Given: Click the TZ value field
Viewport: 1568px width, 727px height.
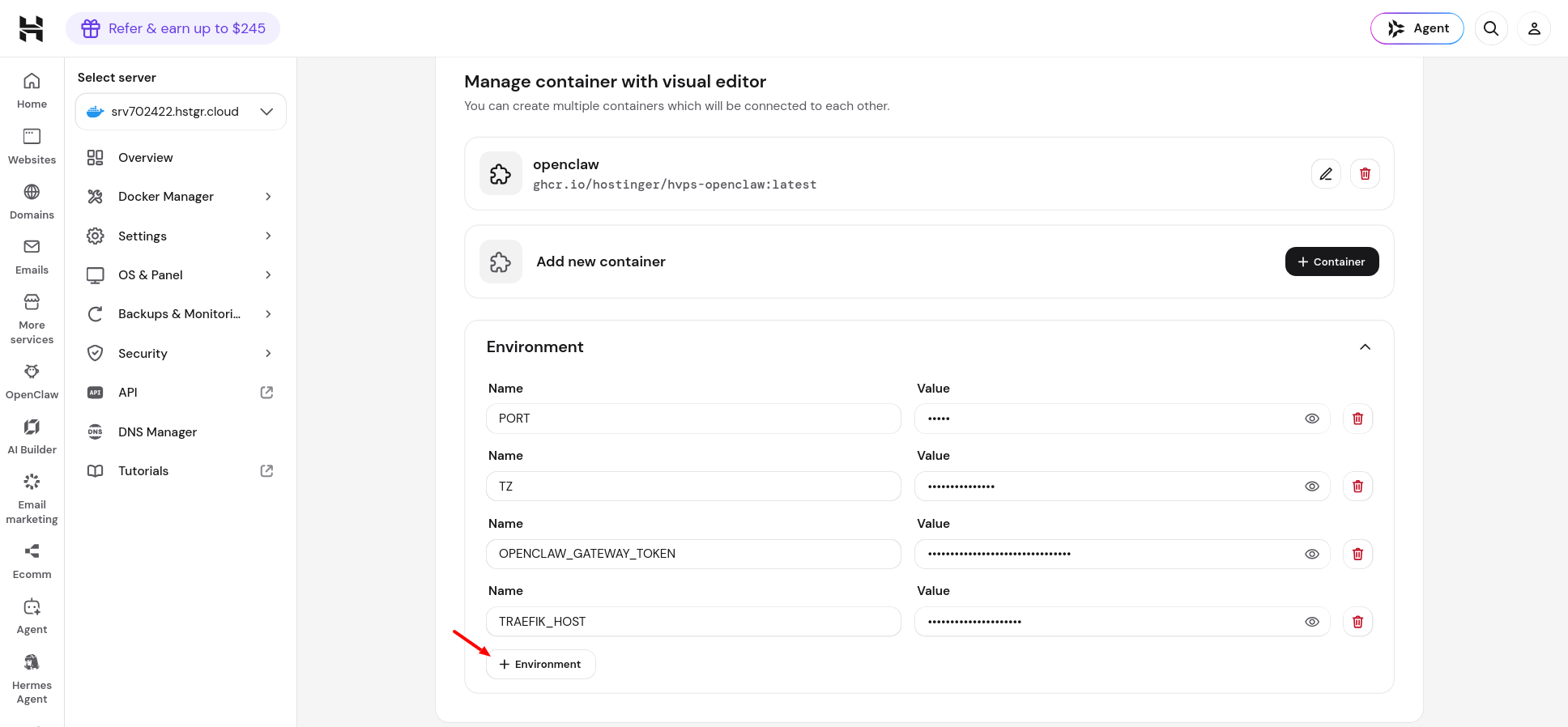Looking at the screenshot, I should (x=1122, y=486).
